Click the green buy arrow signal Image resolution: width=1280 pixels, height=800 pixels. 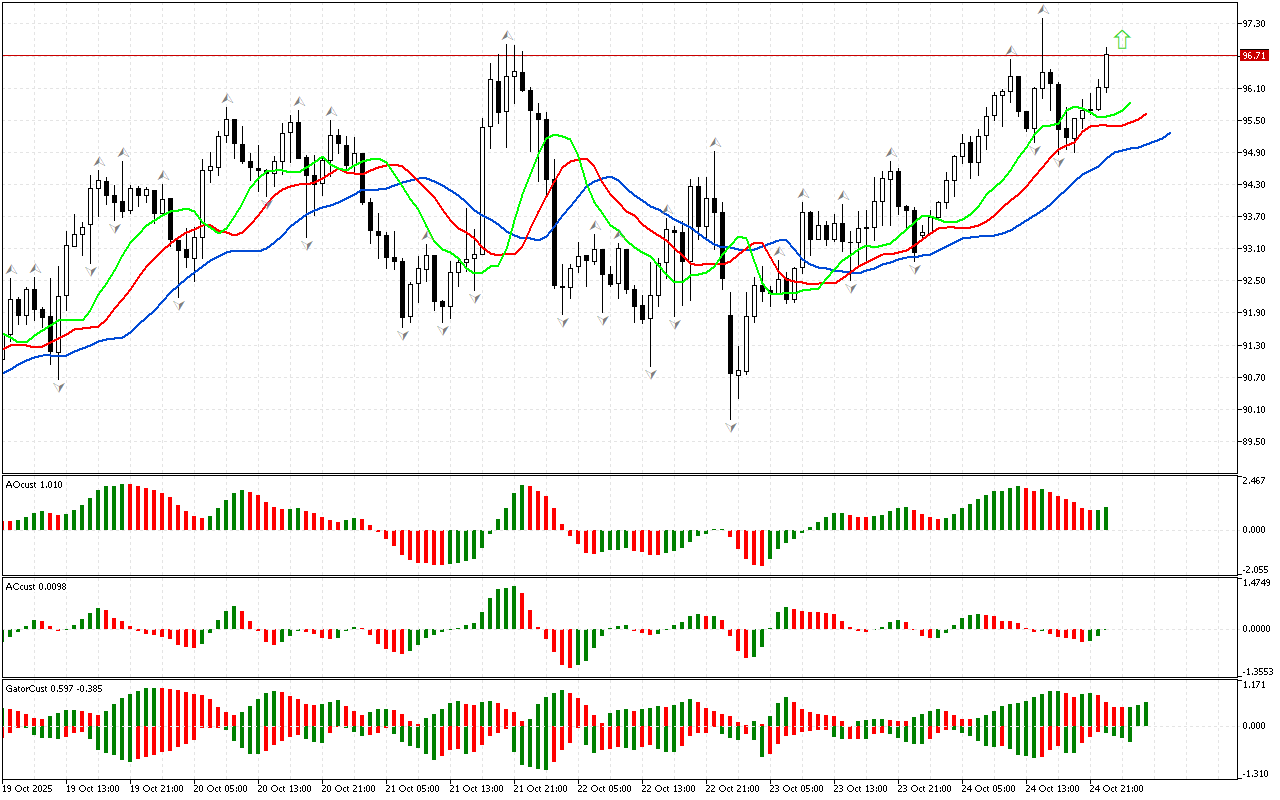coord(1122,40)
